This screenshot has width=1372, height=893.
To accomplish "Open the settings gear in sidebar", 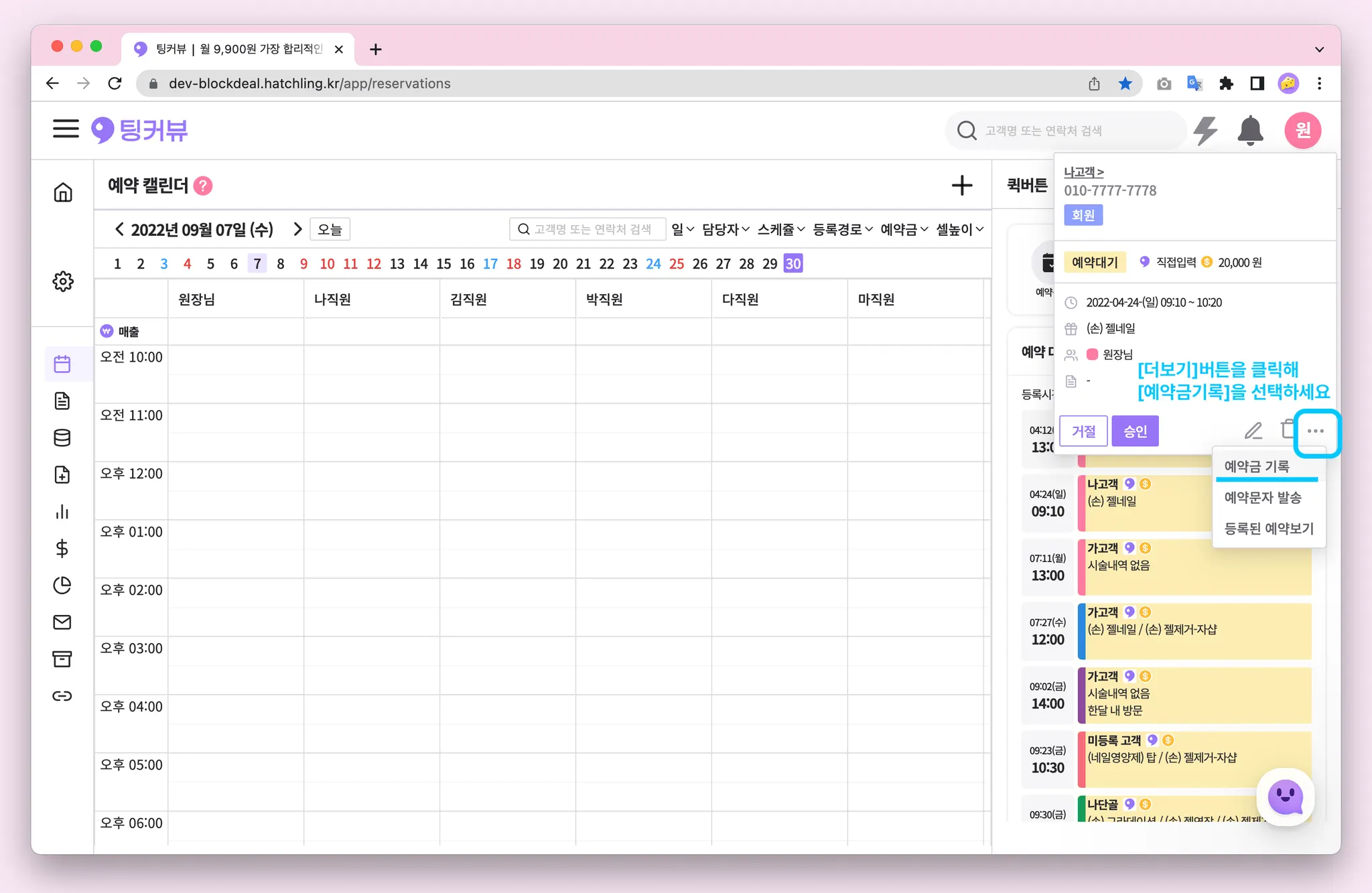I will [x=63, y=281].
